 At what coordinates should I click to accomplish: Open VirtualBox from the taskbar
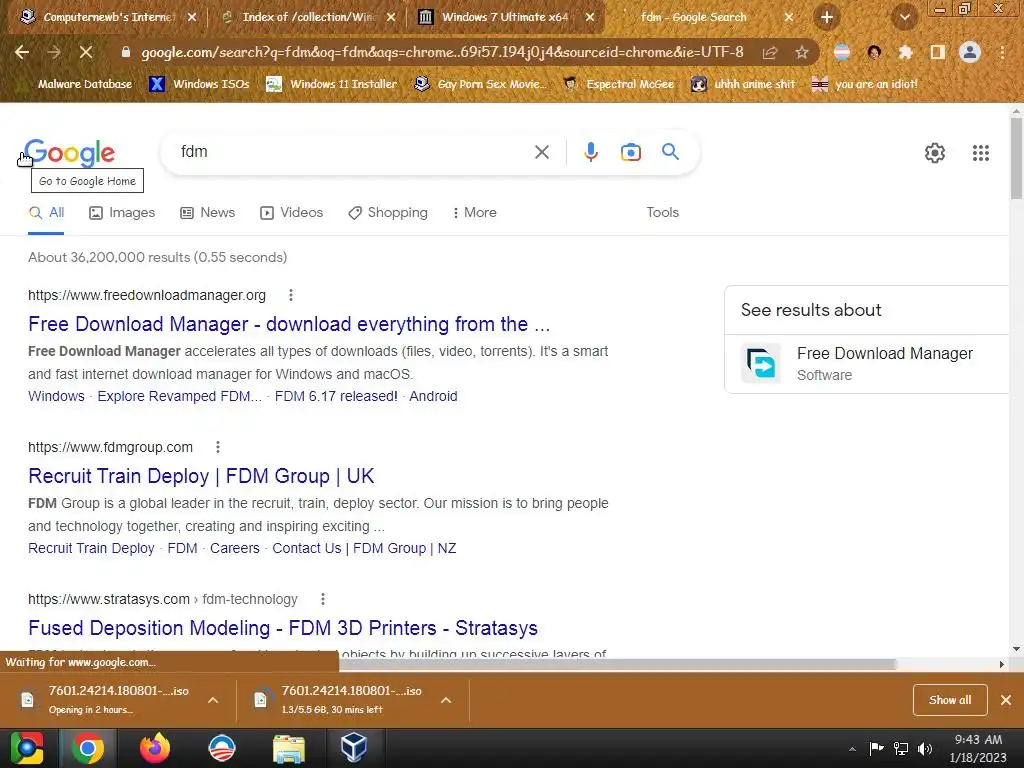[353, 748]
